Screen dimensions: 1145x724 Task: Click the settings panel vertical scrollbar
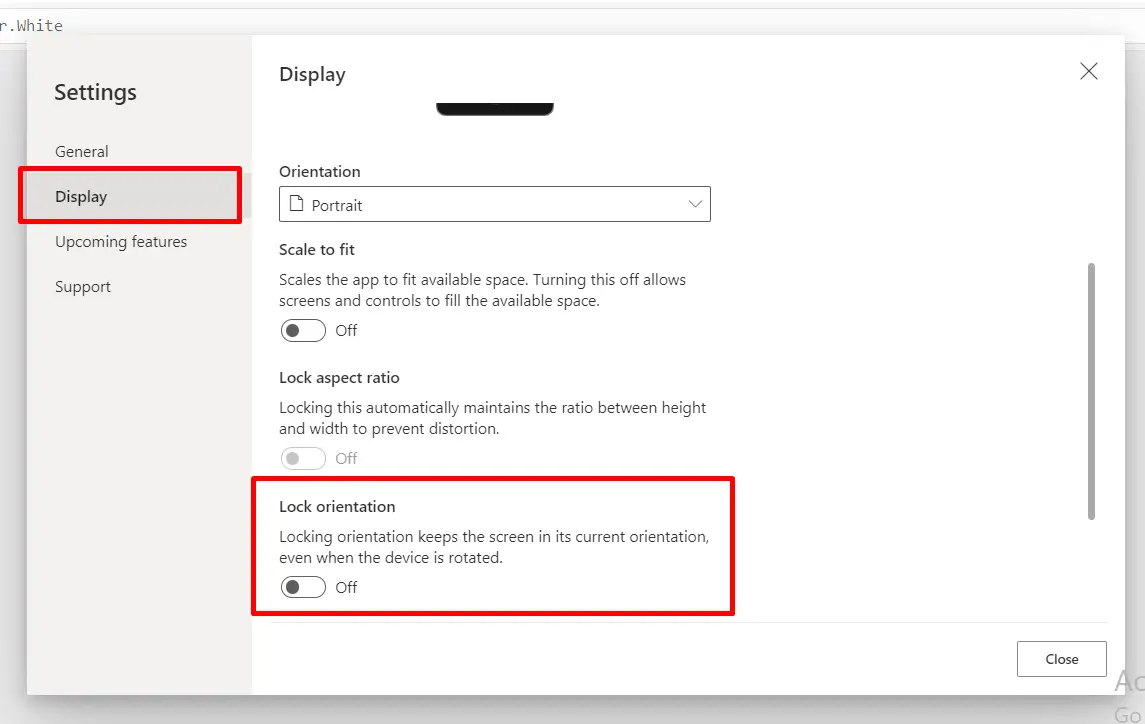[1091, 391]
